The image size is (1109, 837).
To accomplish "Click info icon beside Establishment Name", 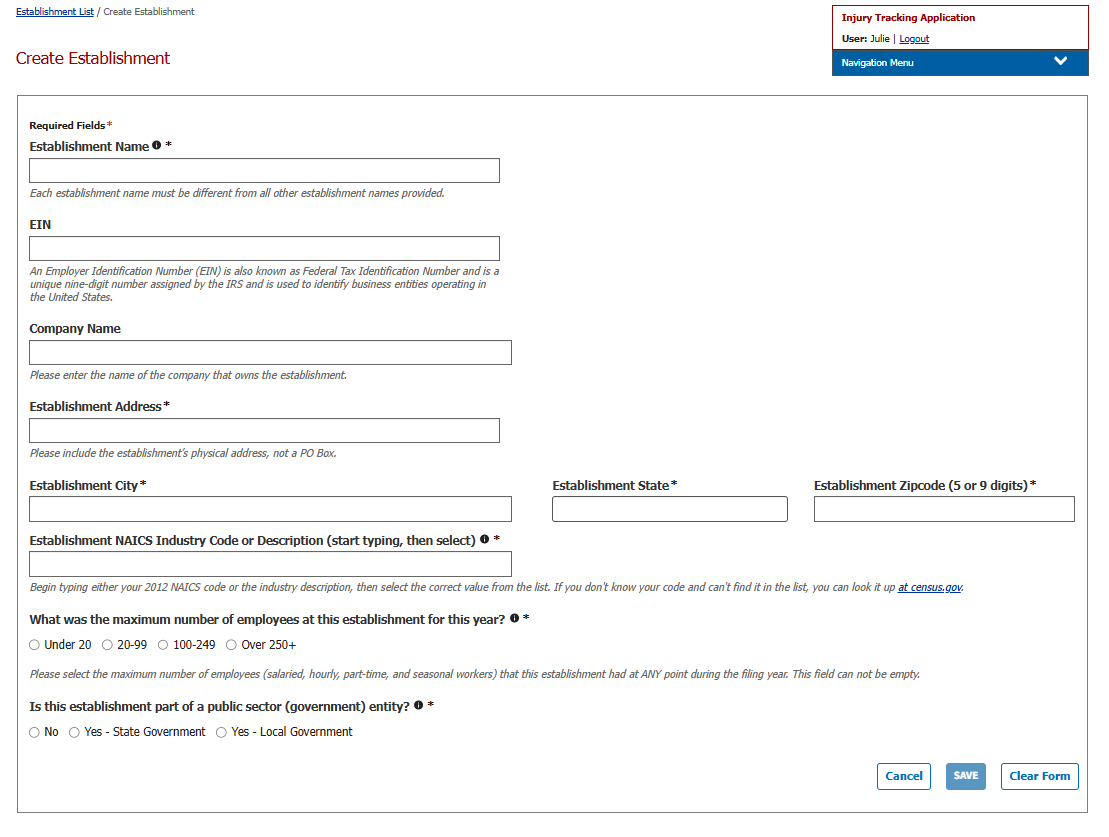I will coord(157,146).
